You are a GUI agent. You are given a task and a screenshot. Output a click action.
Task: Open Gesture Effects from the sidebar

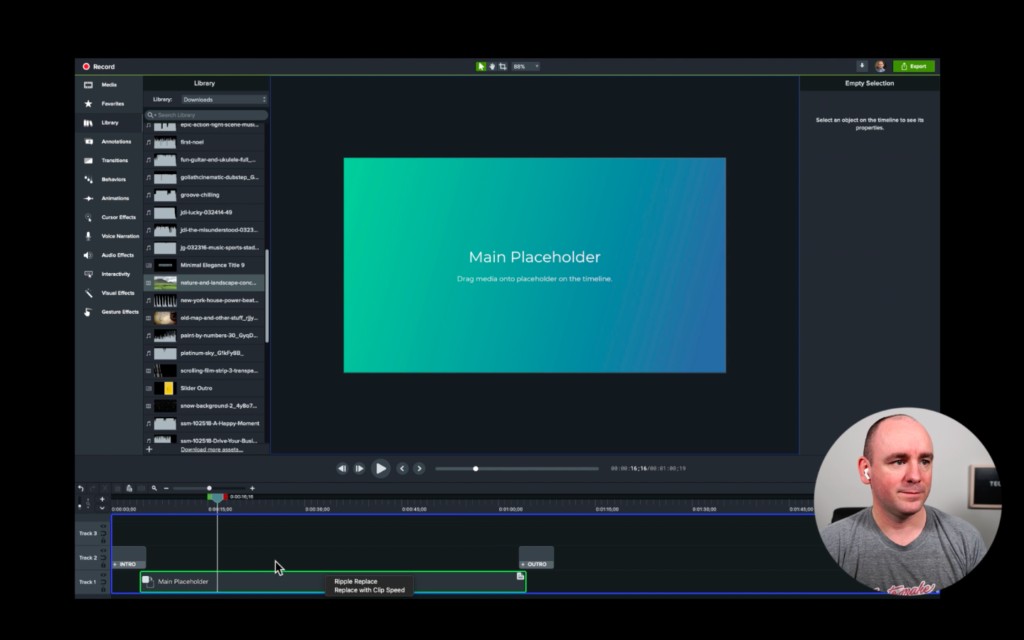(x=113, y=311)
